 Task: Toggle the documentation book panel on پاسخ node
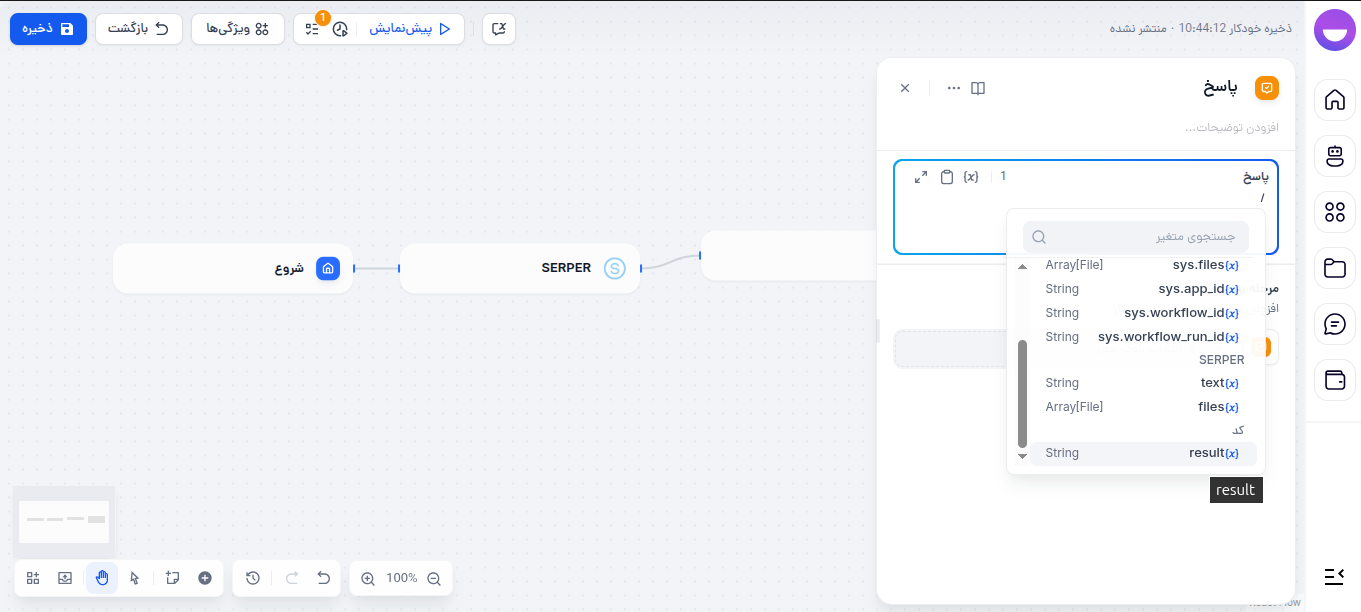point(977,88)
